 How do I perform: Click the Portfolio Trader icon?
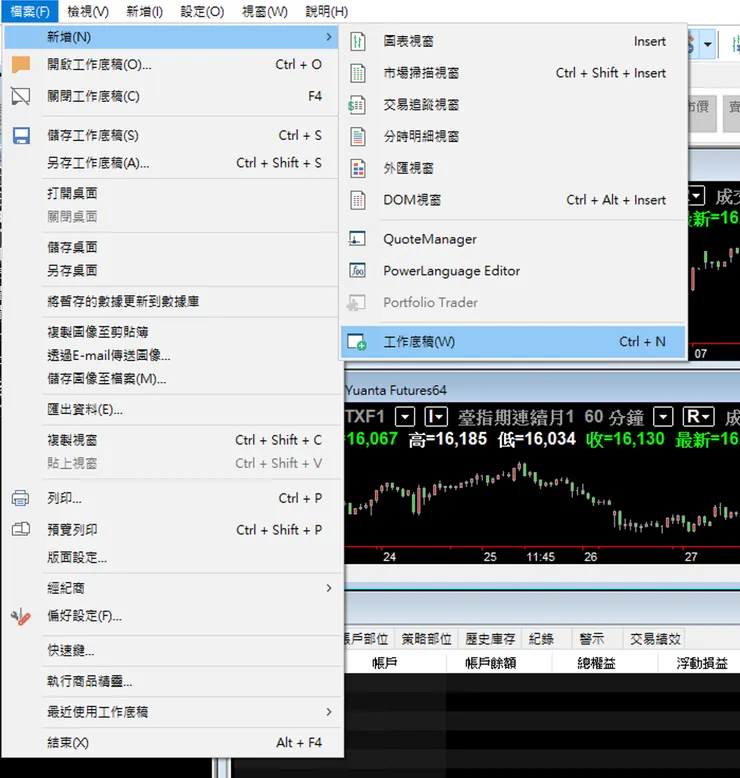[x=356, y=303]
